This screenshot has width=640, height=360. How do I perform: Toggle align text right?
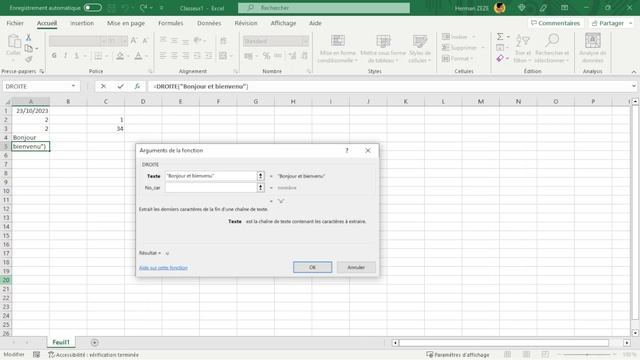[186, 56]
